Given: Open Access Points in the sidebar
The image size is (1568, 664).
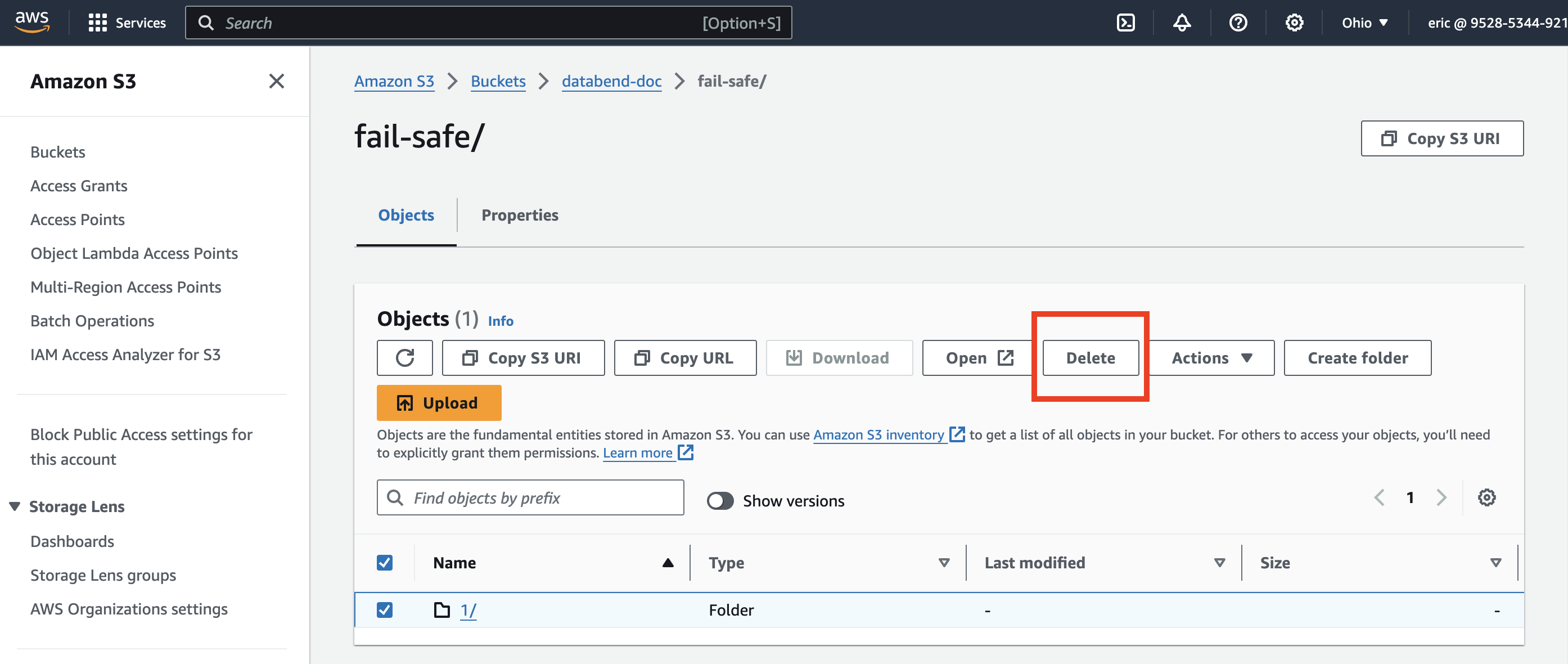Looking at the screenshot, I should 78,219.
